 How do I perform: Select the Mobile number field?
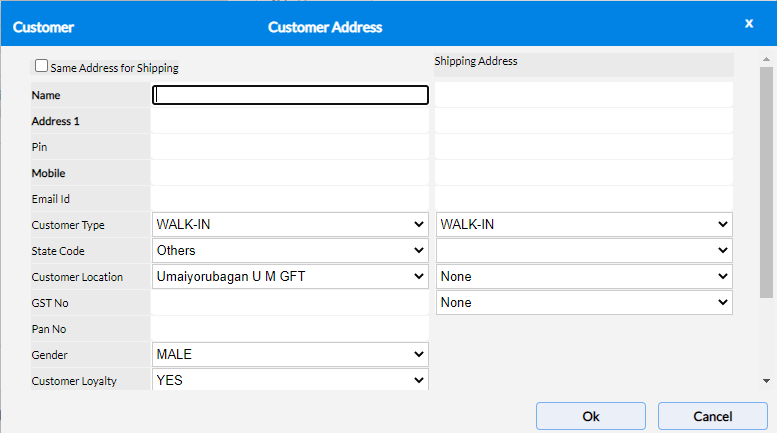point(290,173)
